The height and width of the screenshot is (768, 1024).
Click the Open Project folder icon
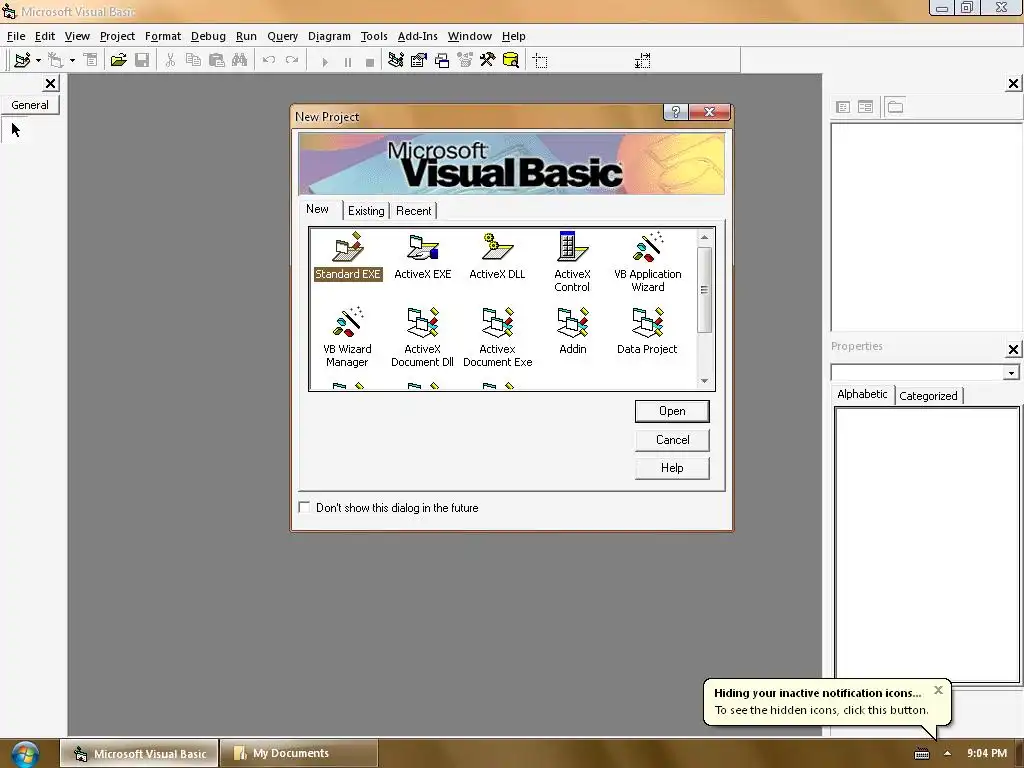coord(119,61)
